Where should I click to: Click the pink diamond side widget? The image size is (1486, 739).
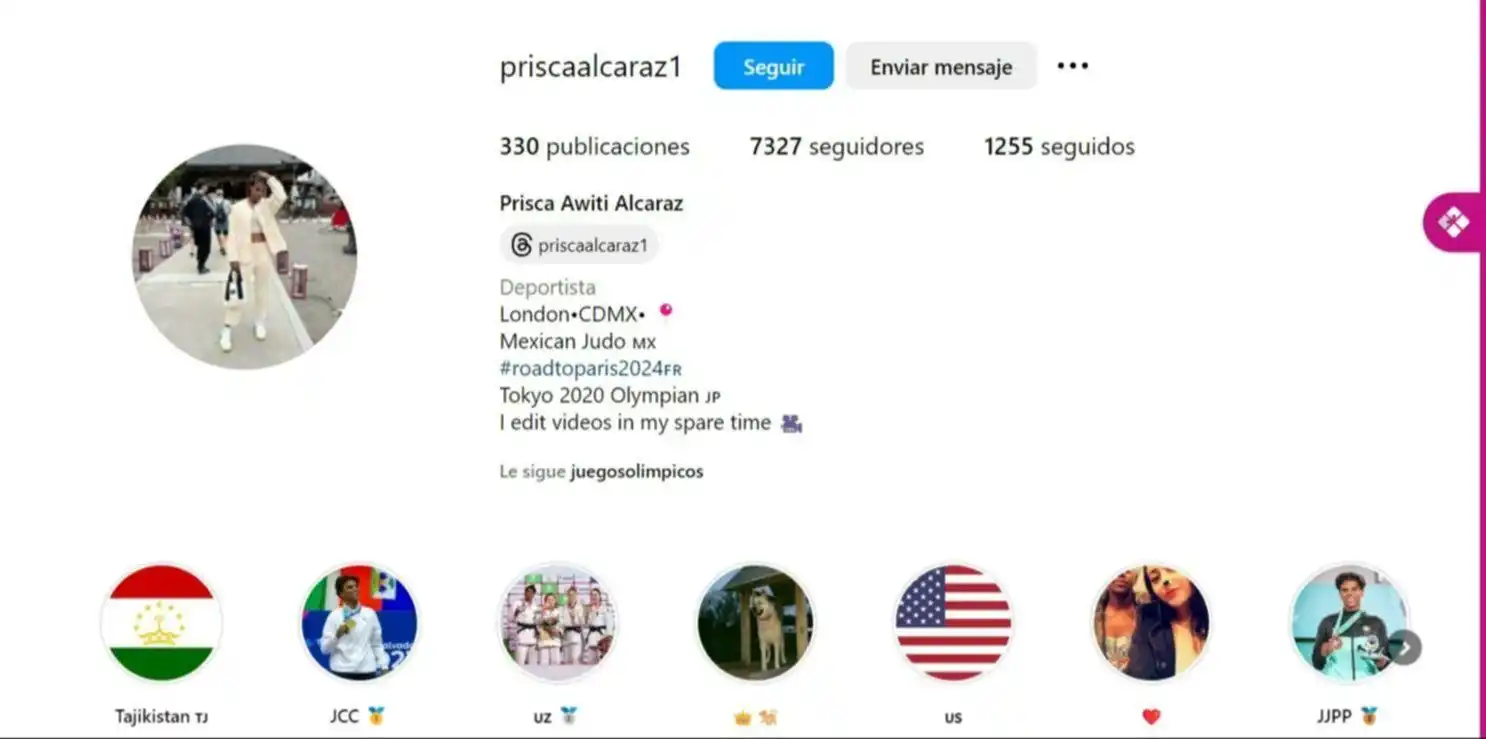coord(1452,222)
